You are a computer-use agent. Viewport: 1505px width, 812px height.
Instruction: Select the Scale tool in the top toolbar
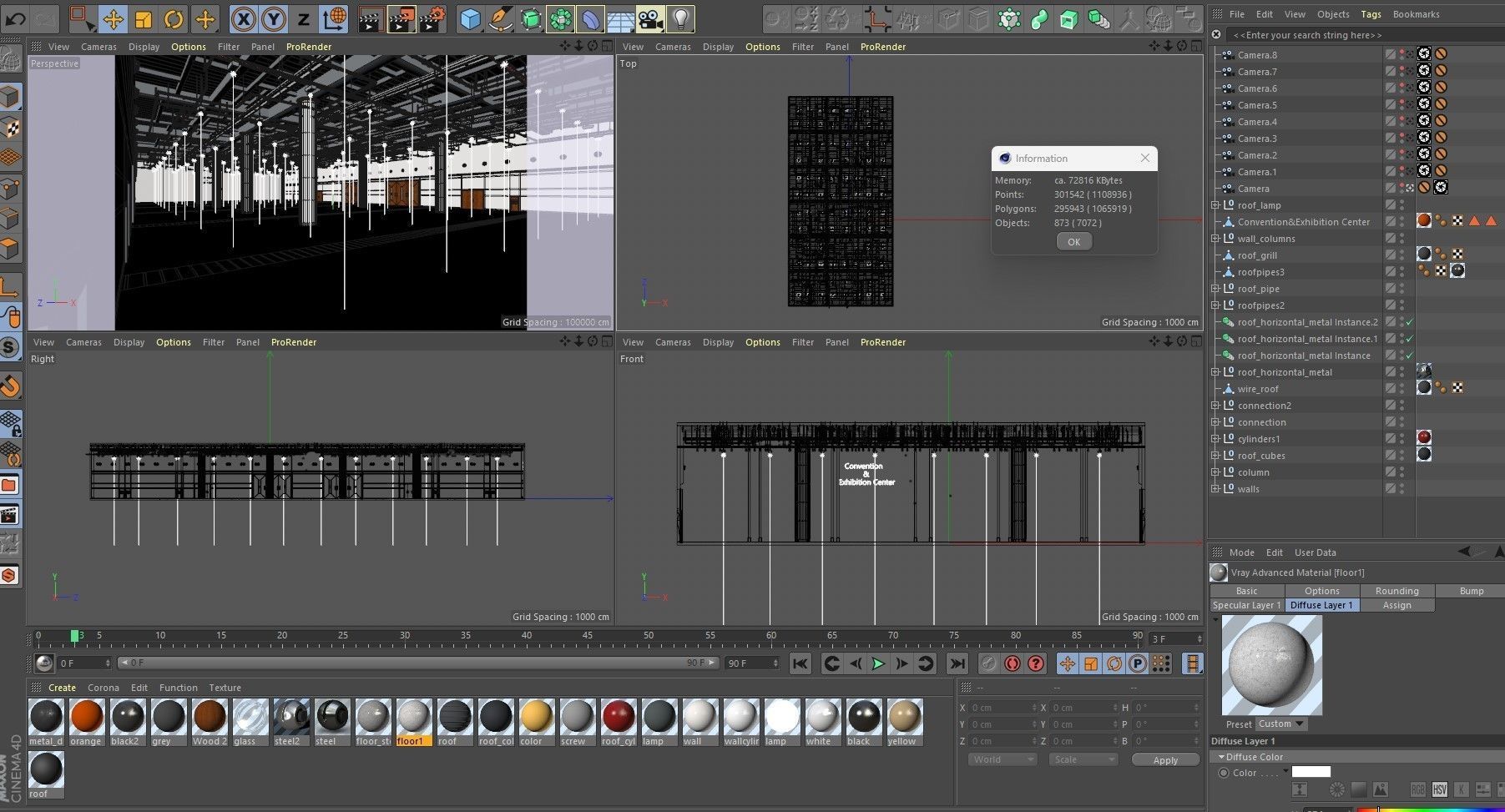point(144,18)
